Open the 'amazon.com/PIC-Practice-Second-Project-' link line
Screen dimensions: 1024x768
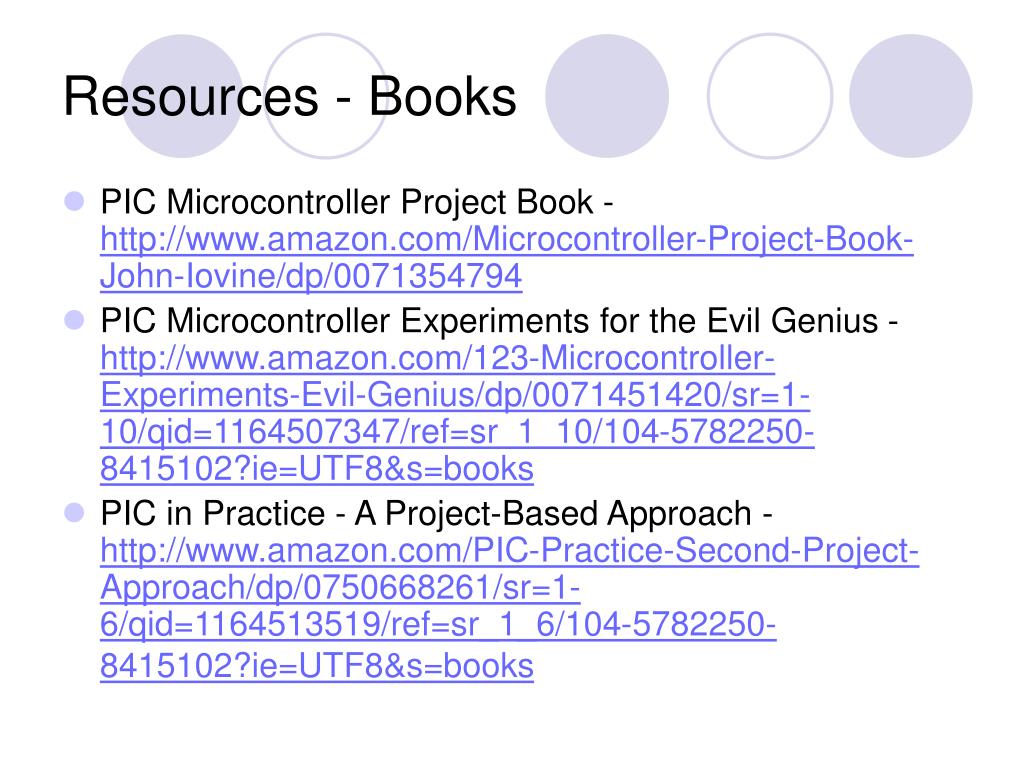click(509, 551)
